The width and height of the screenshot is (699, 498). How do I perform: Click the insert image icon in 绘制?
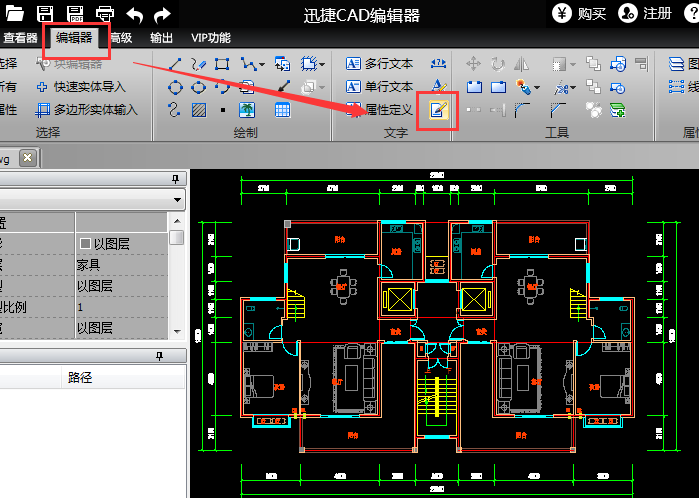(246, 109)
